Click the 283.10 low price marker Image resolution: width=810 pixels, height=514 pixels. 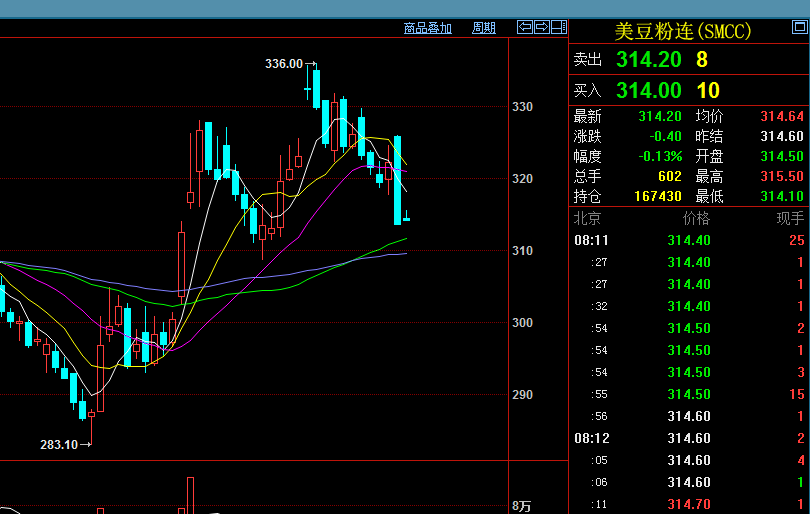(59, 444)
